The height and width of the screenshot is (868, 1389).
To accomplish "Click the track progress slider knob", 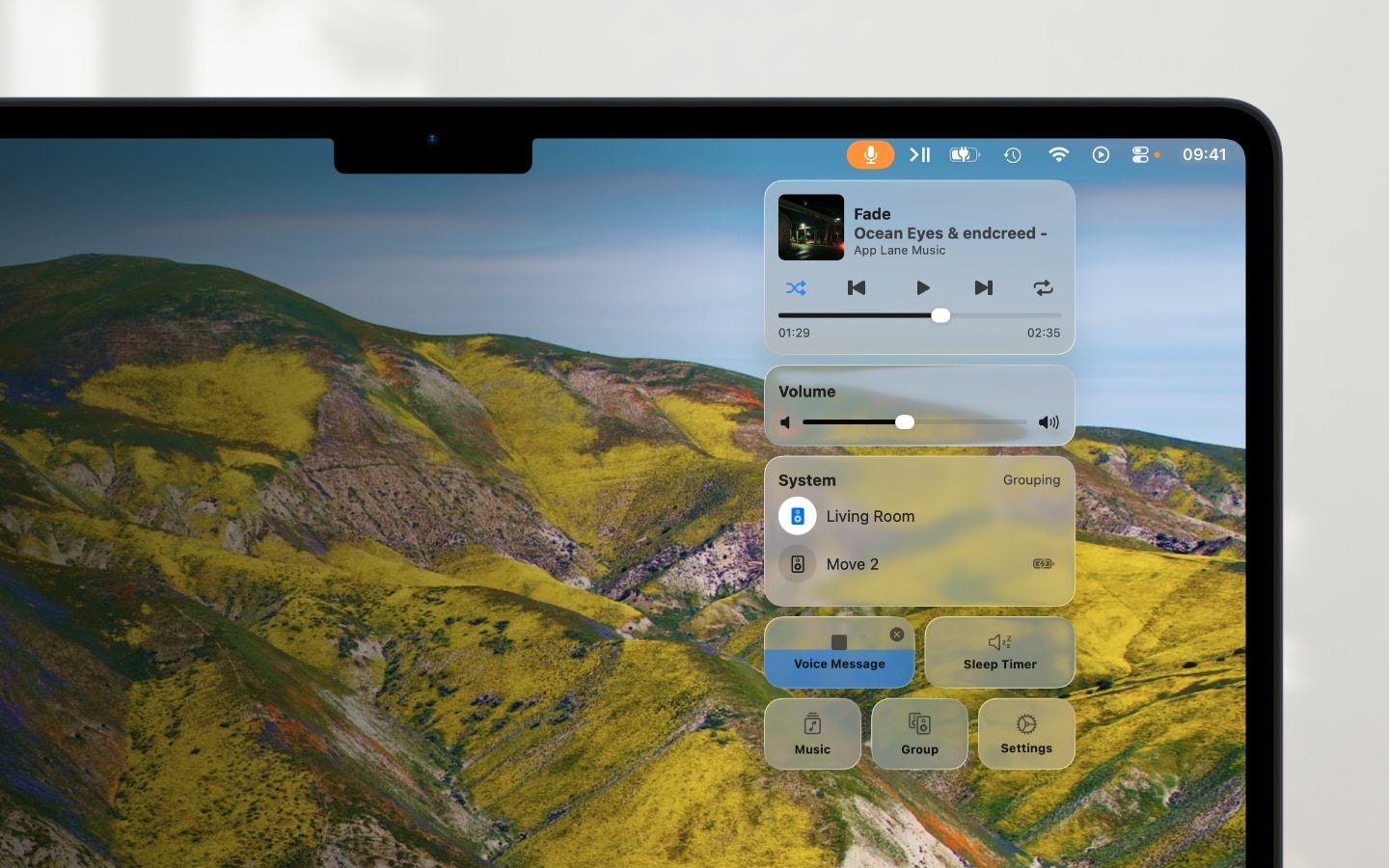I will (x=940, y=315).
